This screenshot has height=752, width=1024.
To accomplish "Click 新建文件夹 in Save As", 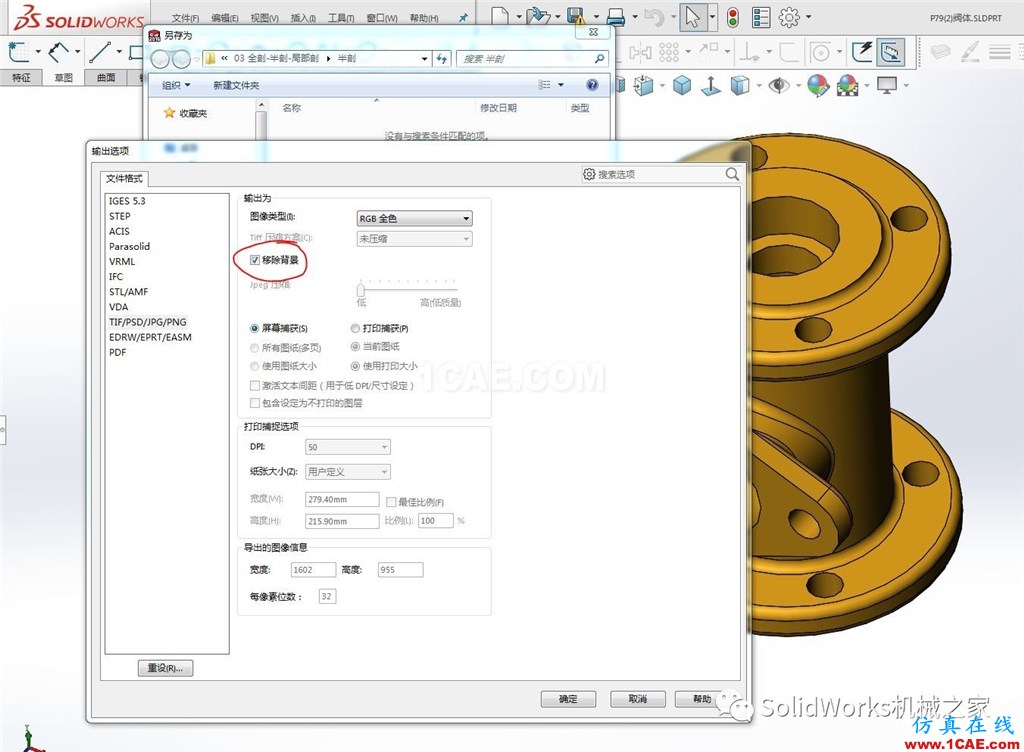I will (236, 85).
